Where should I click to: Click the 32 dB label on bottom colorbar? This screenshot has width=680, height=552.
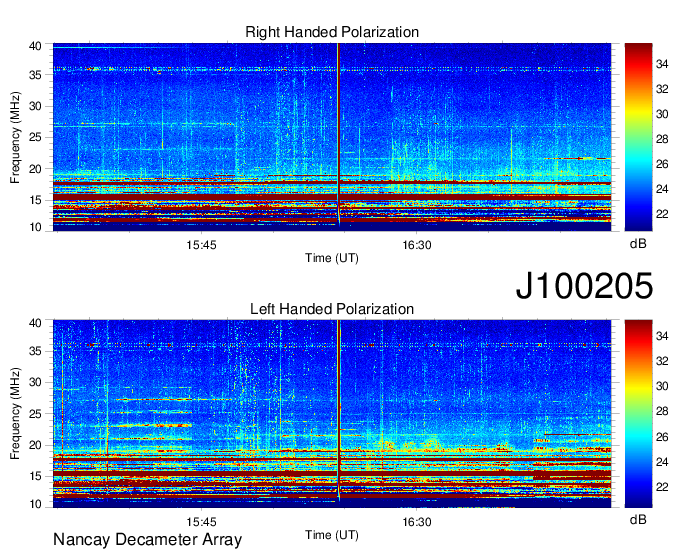(x=662, y=361)
